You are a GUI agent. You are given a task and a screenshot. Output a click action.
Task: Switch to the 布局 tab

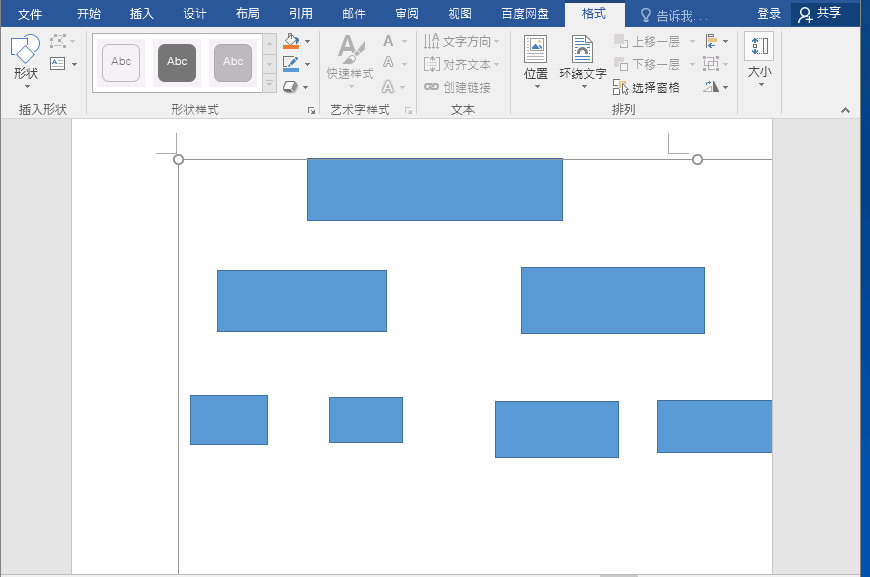247,14
